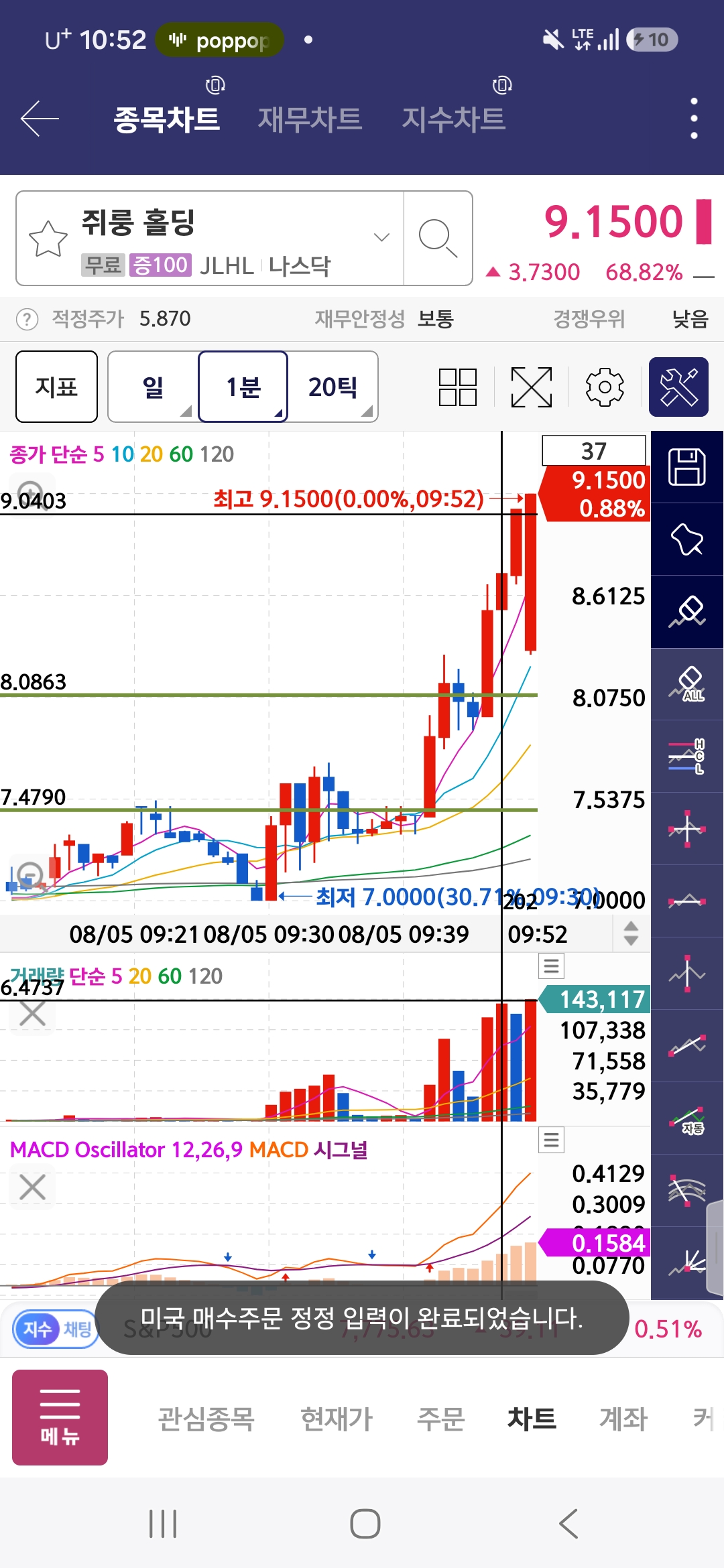Tap Android home button
Screen dimensions: 724x1568
pos(365,1524)
